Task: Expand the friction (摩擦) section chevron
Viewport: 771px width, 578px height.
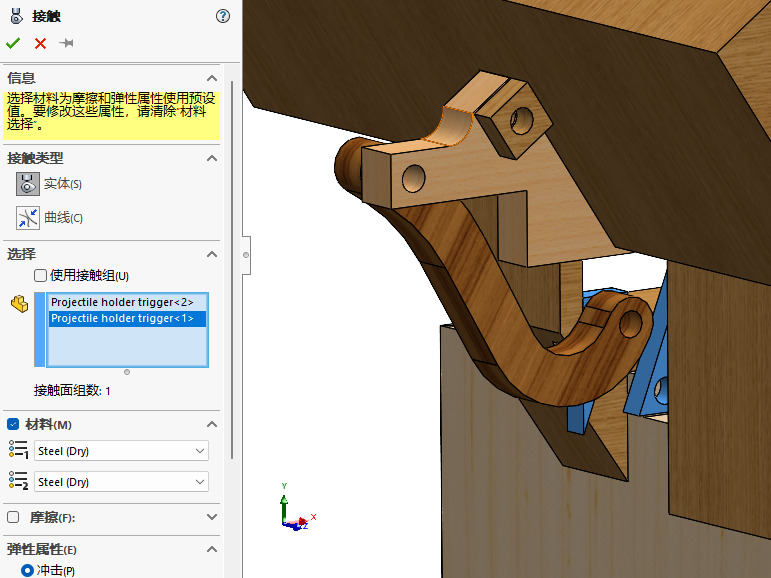Action: (x=211, y=517)
